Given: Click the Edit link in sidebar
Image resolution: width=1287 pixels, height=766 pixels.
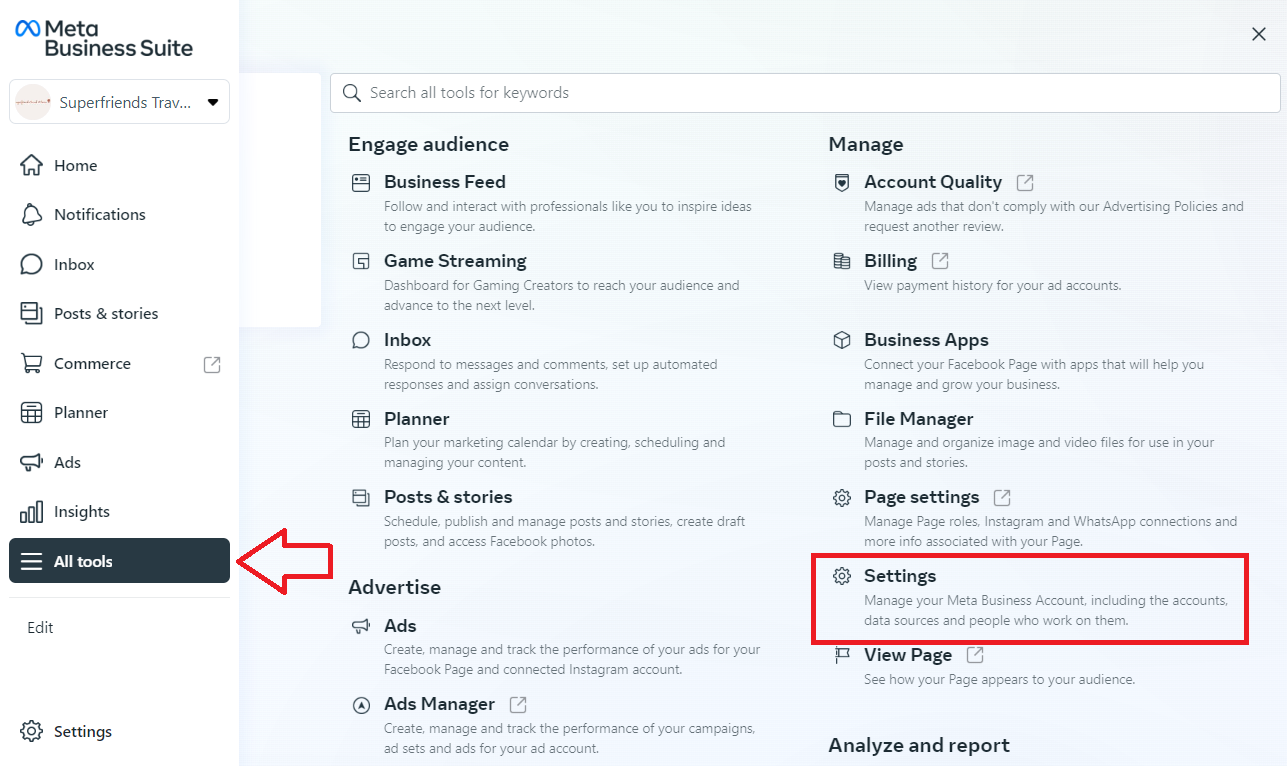Looking at the screenshot, I should tap(40, 628).
